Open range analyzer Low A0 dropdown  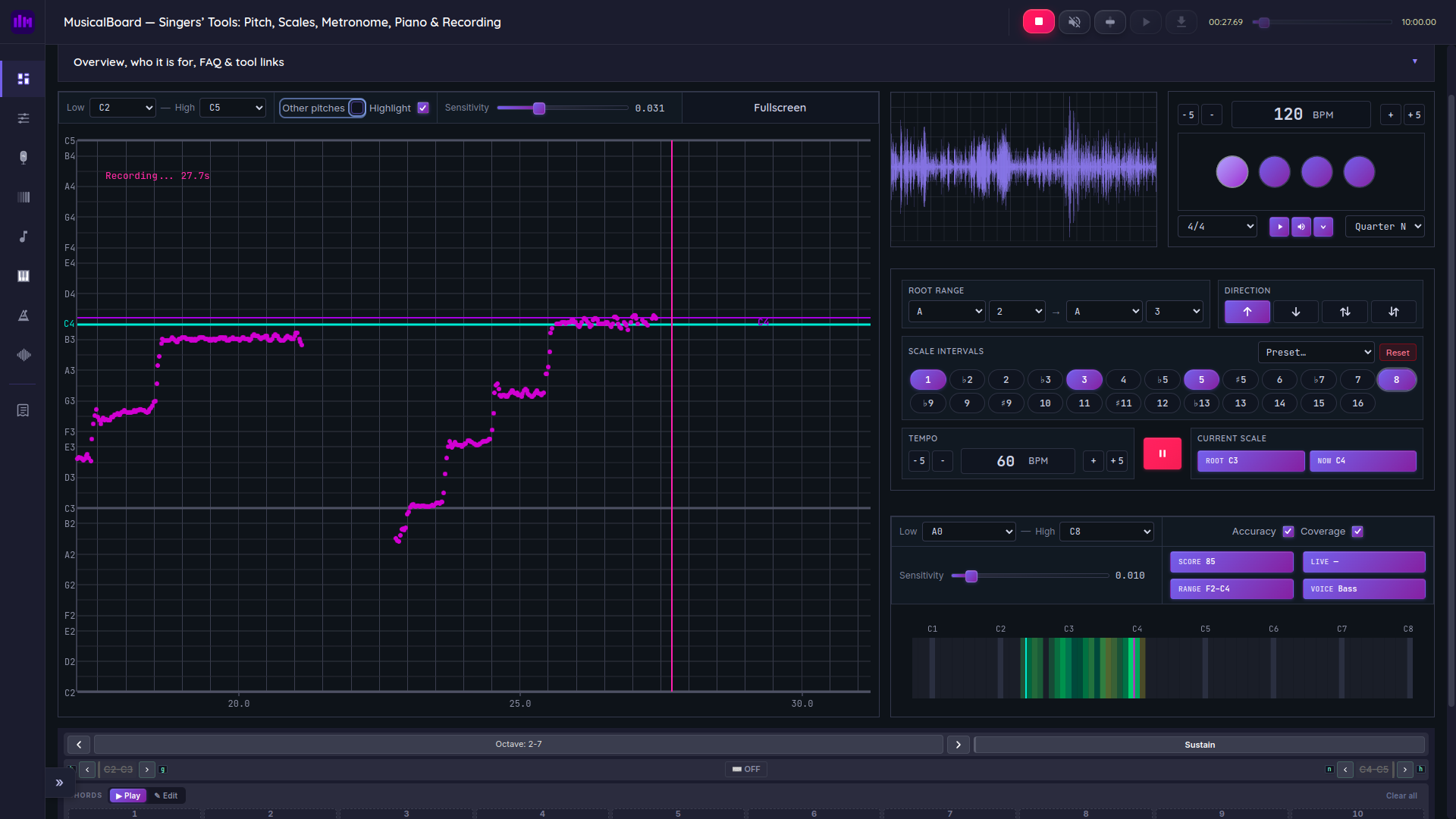969,532
